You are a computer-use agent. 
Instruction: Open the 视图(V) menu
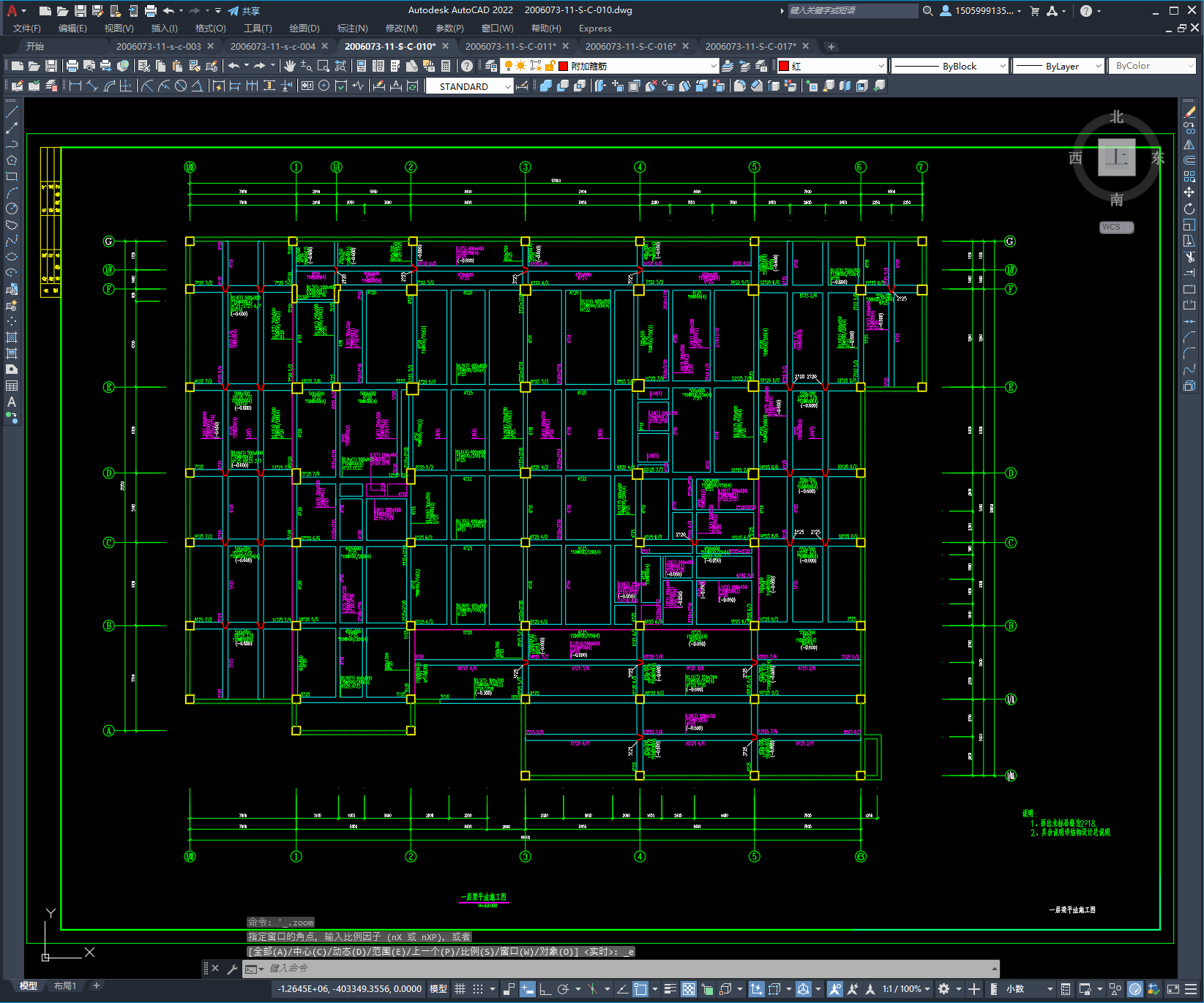click(x=119, y=29)
